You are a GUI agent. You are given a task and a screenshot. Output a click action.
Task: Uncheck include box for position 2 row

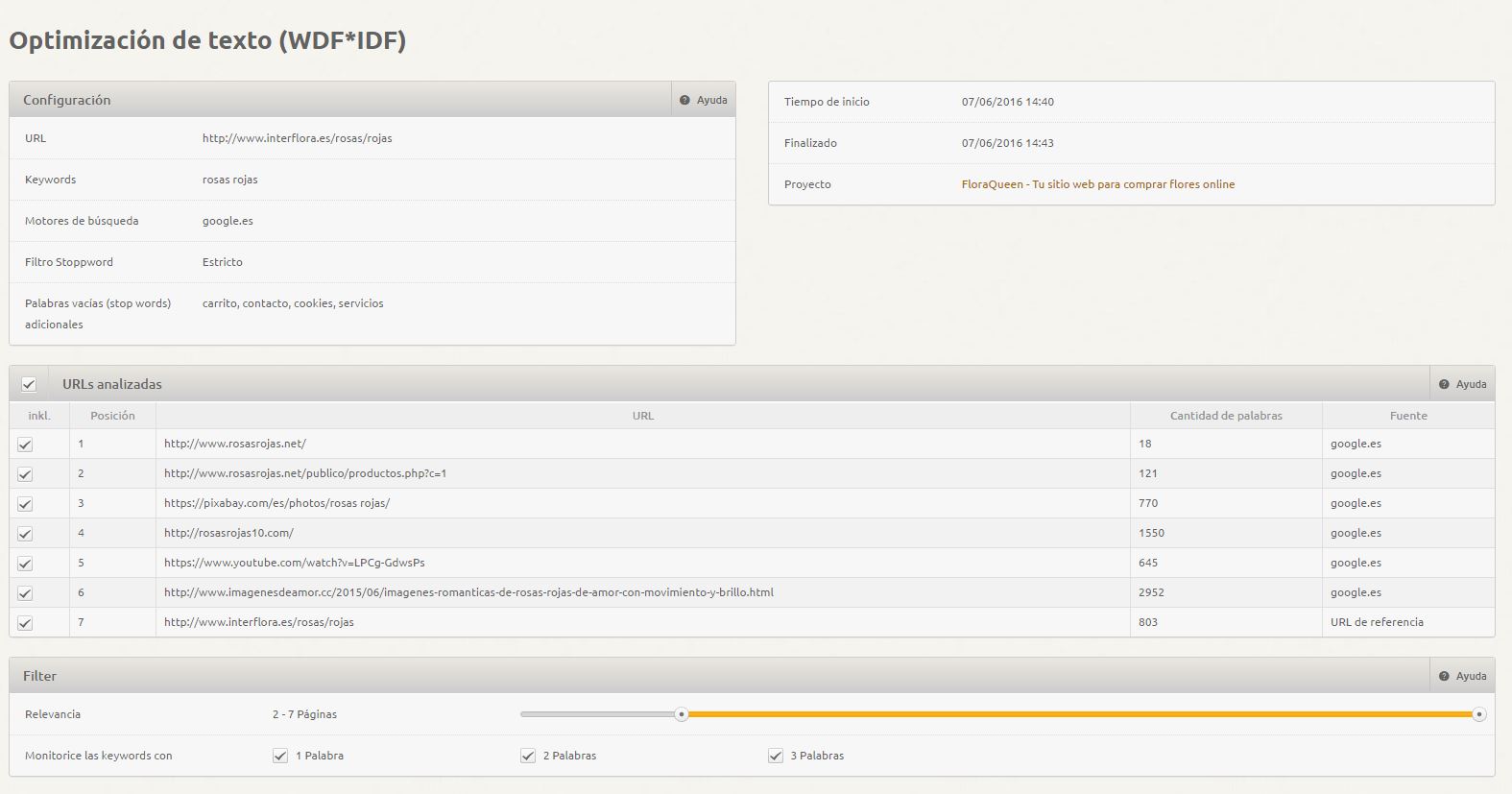[x=25, y=474]
